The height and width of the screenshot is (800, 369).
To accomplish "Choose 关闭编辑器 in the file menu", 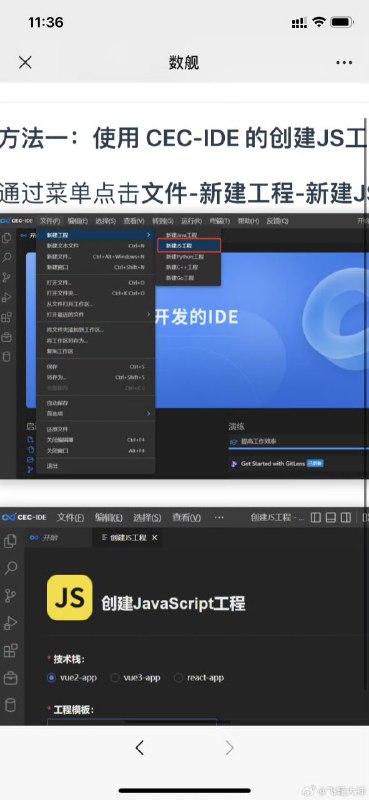I will pyautogui.click(x=95, y=440).
